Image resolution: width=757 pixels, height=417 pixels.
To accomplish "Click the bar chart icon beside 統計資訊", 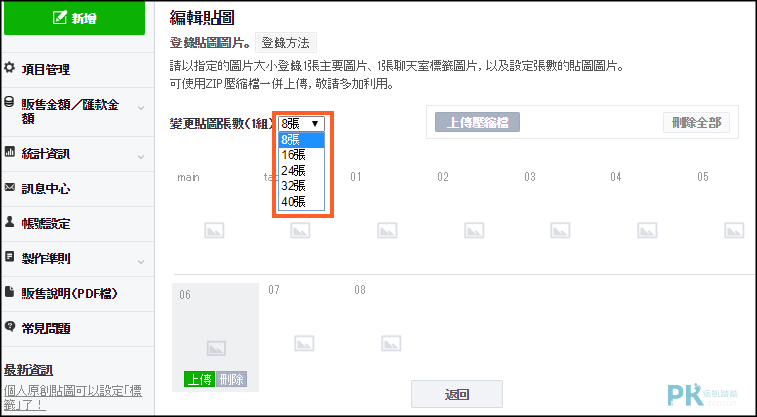I will (x=9, y=152).
